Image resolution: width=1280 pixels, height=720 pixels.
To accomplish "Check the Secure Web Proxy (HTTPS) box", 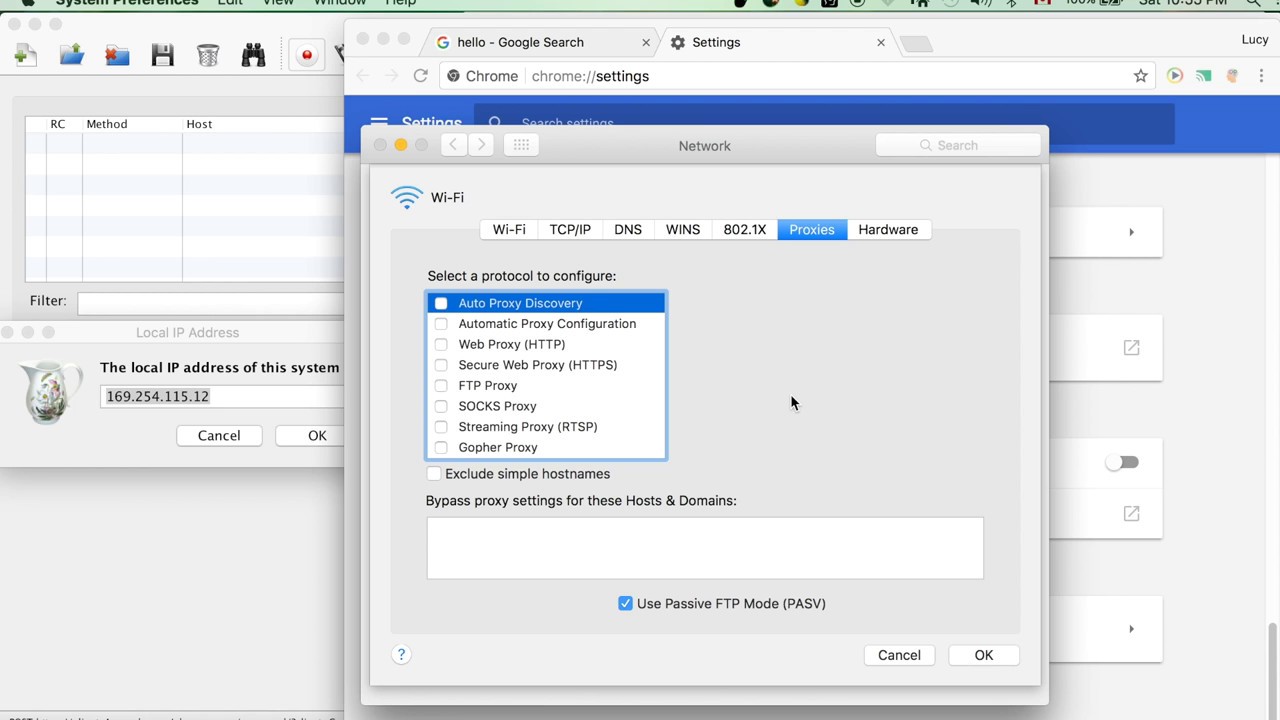I will 441,365.
